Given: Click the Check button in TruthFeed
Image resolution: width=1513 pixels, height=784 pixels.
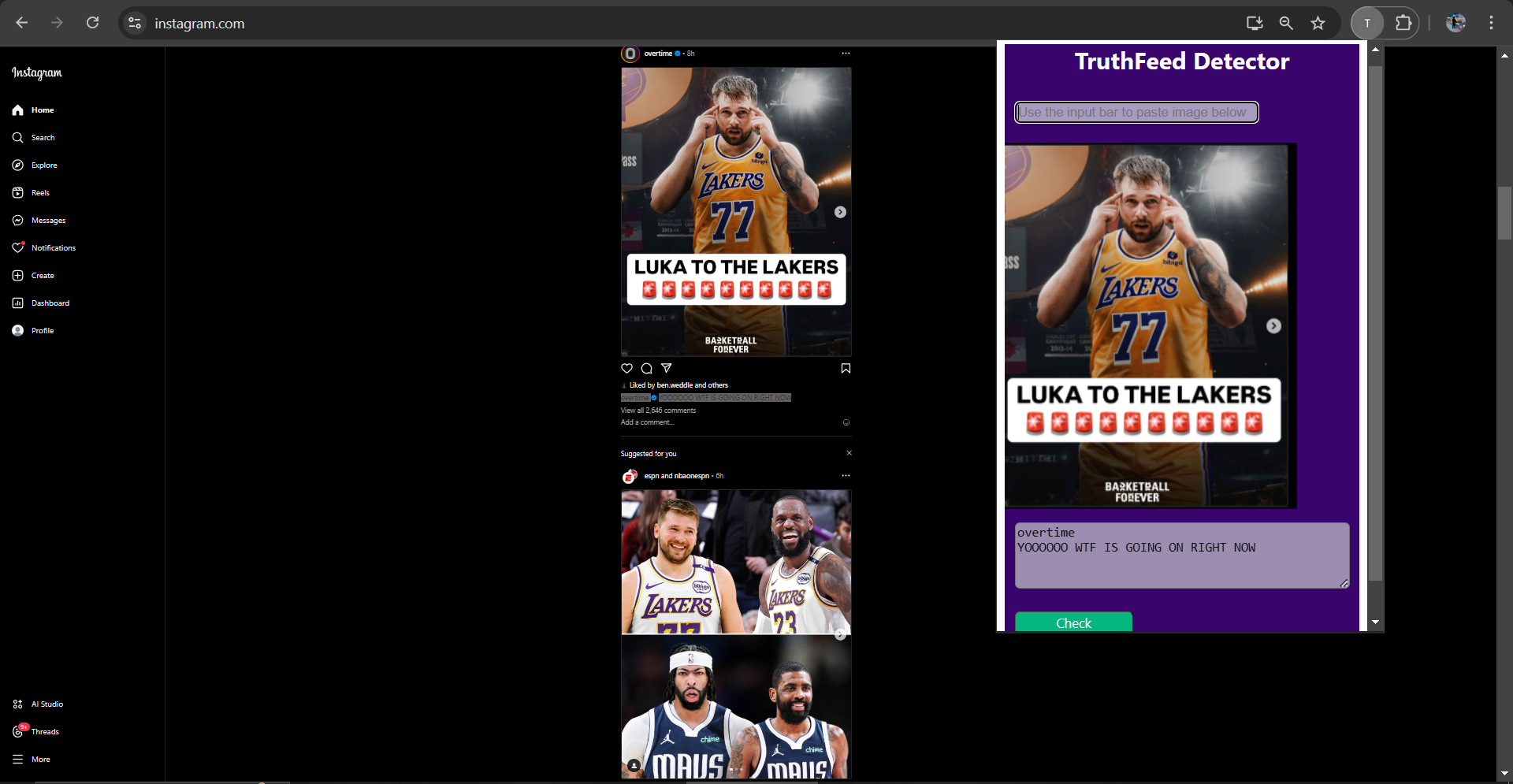Looking at the screenshot, I should [1073, 622].
